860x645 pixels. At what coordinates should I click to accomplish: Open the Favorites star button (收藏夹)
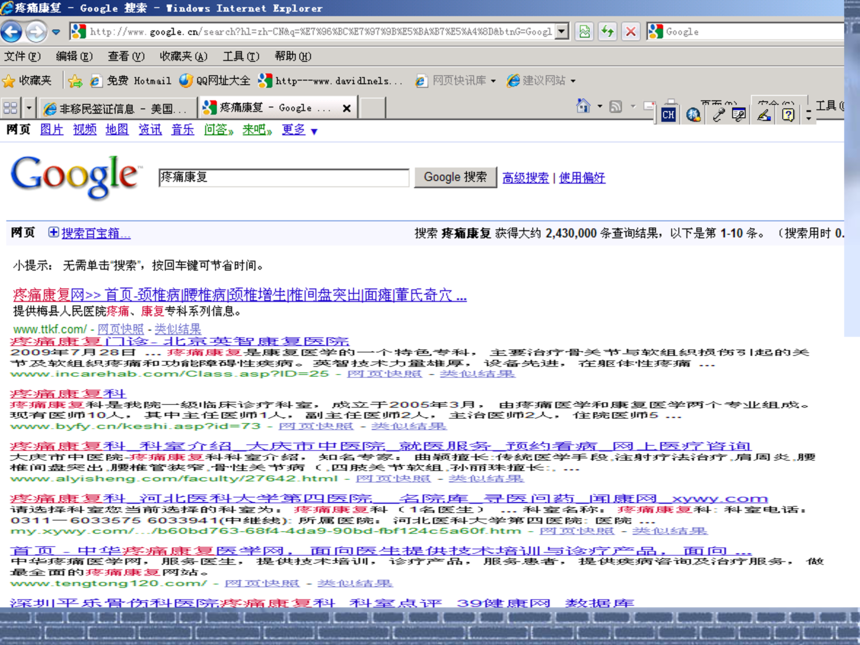coord(28,81)
